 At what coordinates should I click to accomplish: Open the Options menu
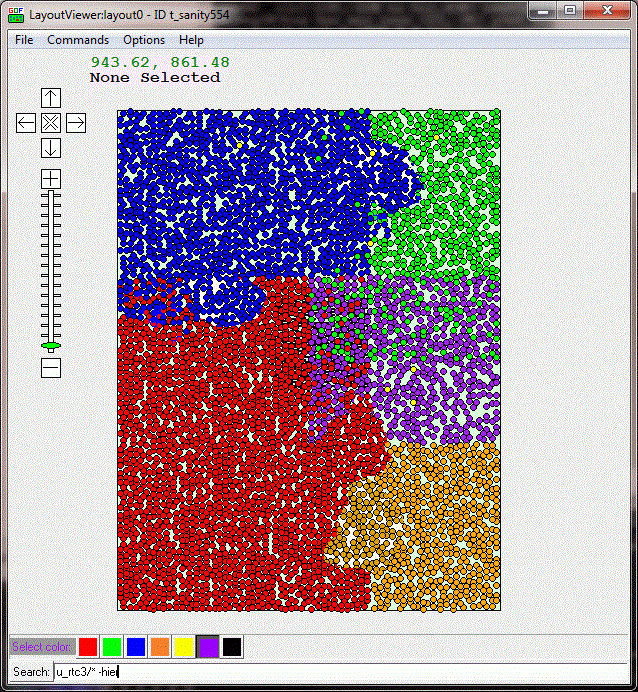click(144, 40)
